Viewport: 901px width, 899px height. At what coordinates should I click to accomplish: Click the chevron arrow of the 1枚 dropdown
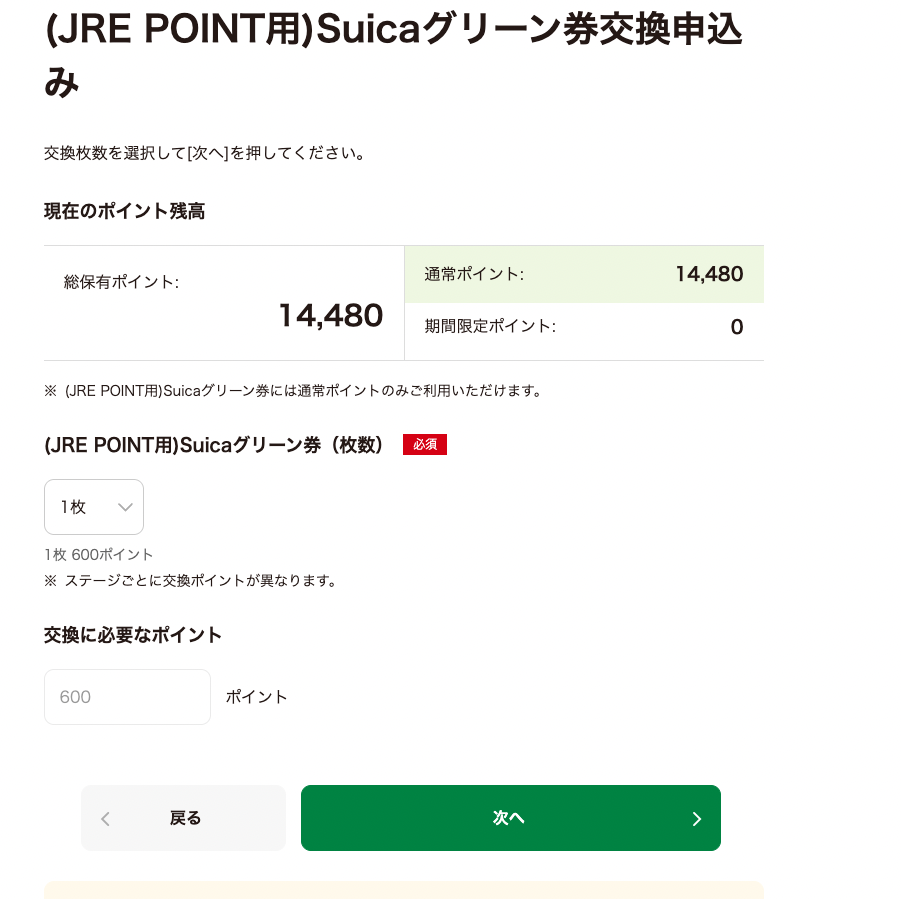125,507
